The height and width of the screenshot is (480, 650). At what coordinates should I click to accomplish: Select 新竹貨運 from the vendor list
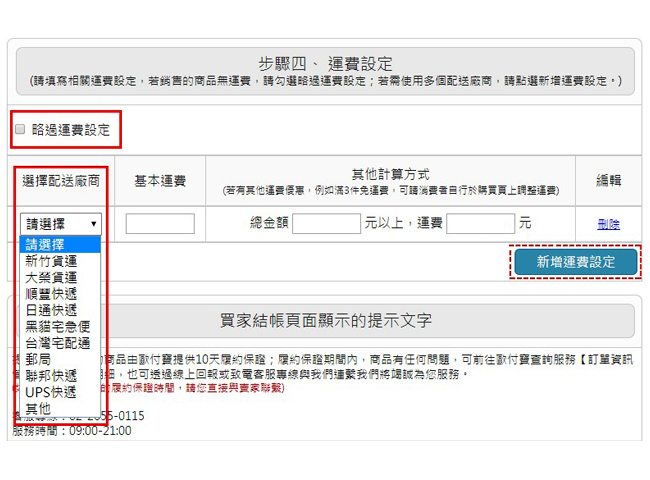click(51, 261)
